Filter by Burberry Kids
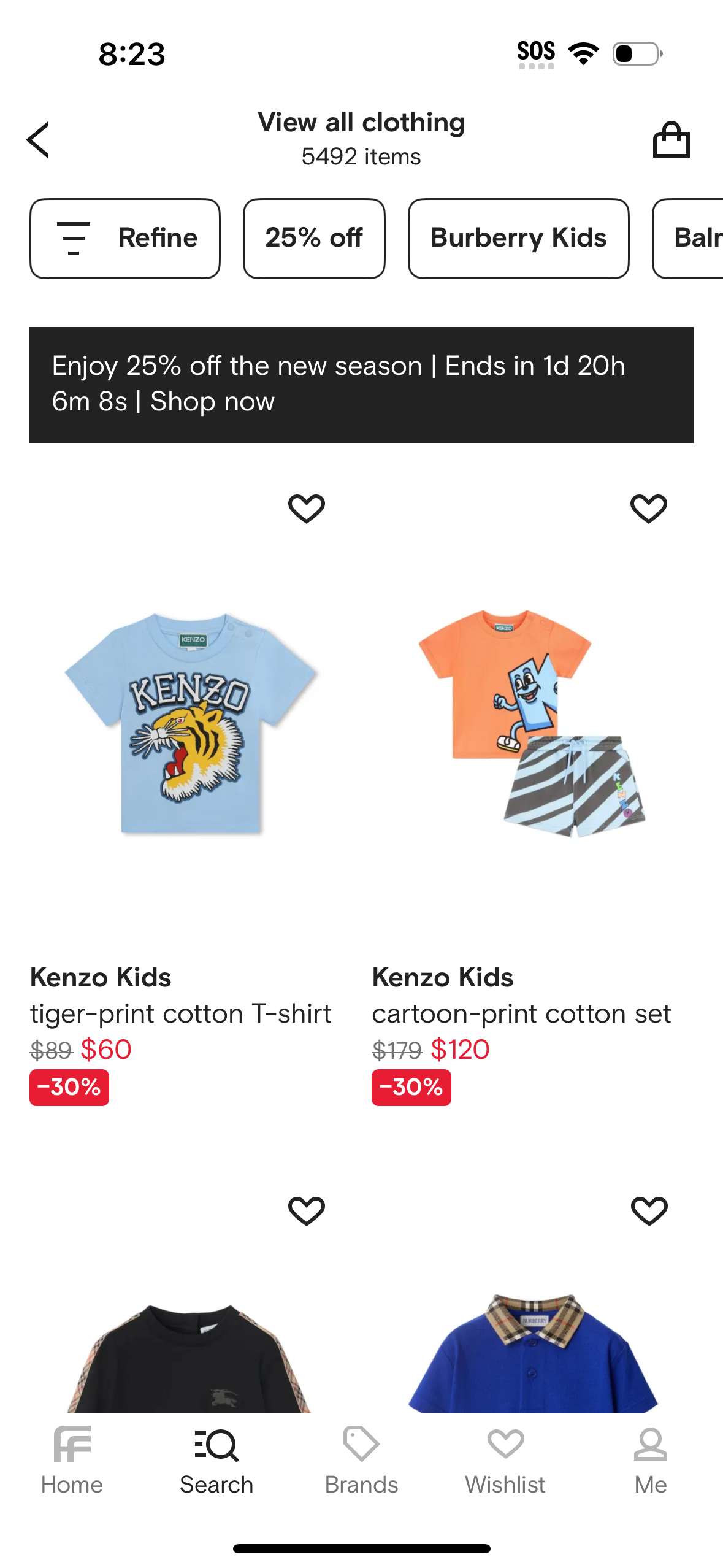 [518, 238]
